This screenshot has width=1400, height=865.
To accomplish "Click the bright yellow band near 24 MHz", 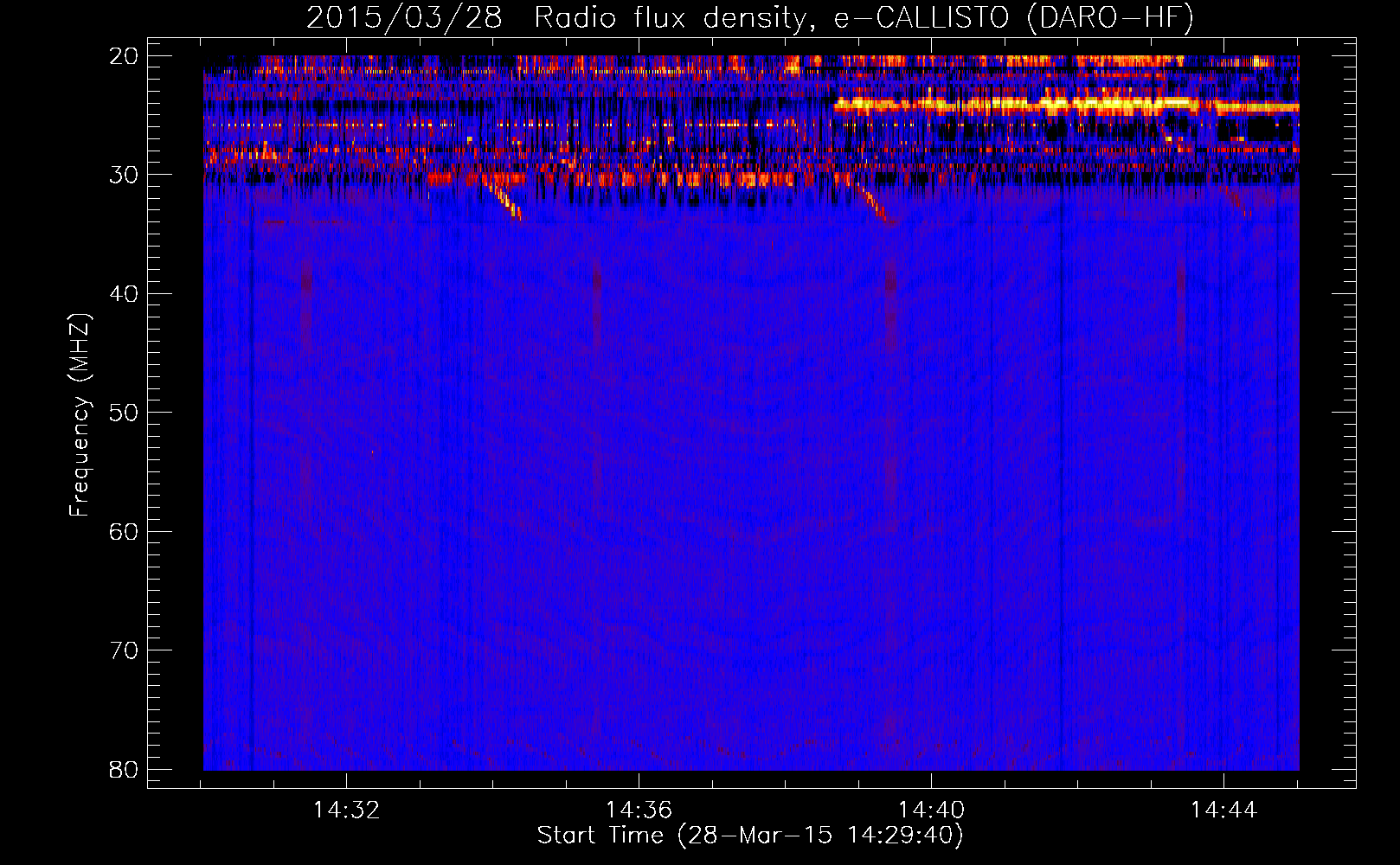I will pyautogui.click(x=1066, y=106).
